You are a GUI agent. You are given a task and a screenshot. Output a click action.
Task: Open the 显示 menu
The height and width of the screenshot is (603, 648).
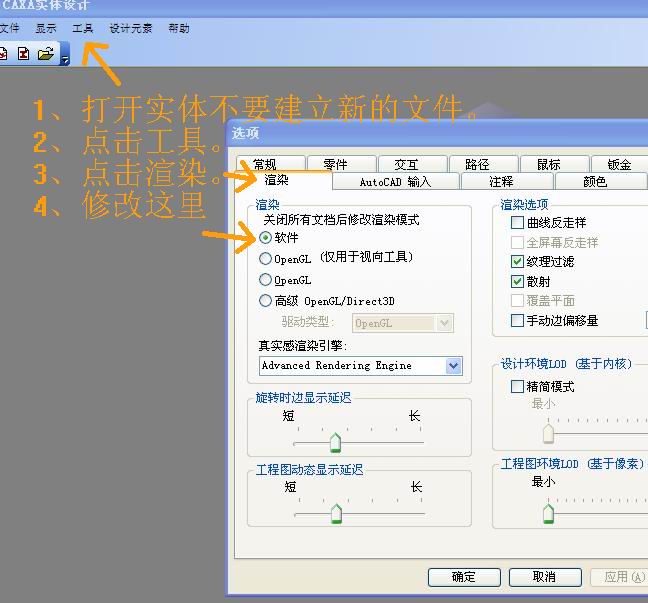[x=45, y=28]
